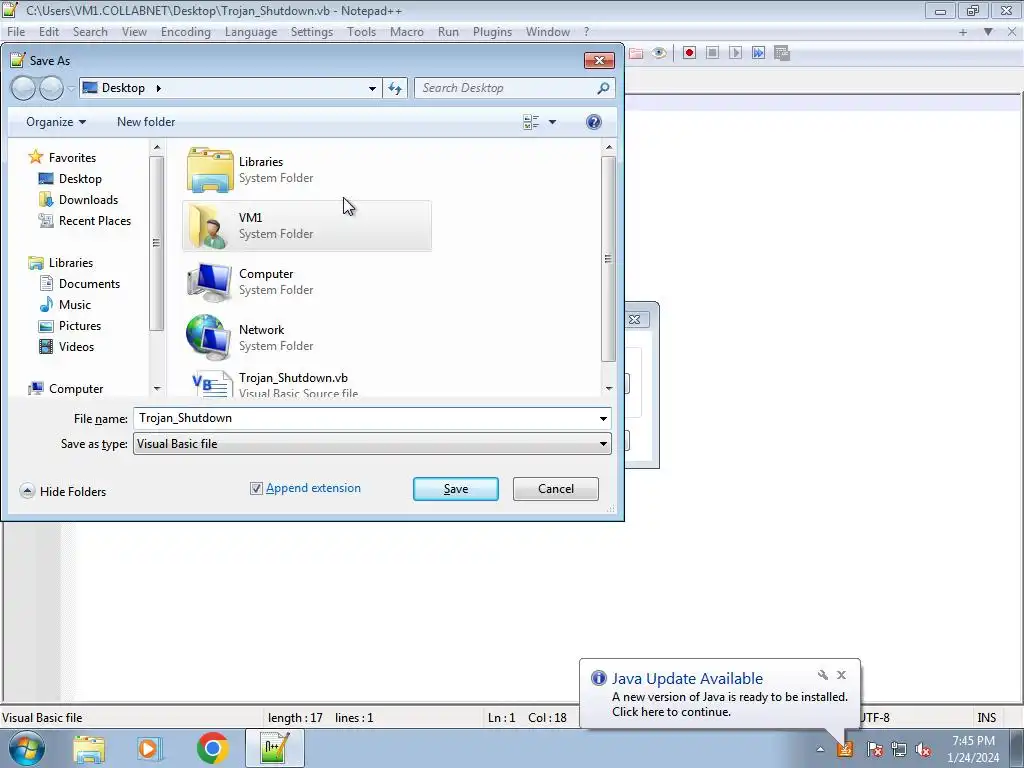This screenshot has width=1024, height=768.
Task: Click the Action Center flag tray icon
Action: tap(874, 749)
